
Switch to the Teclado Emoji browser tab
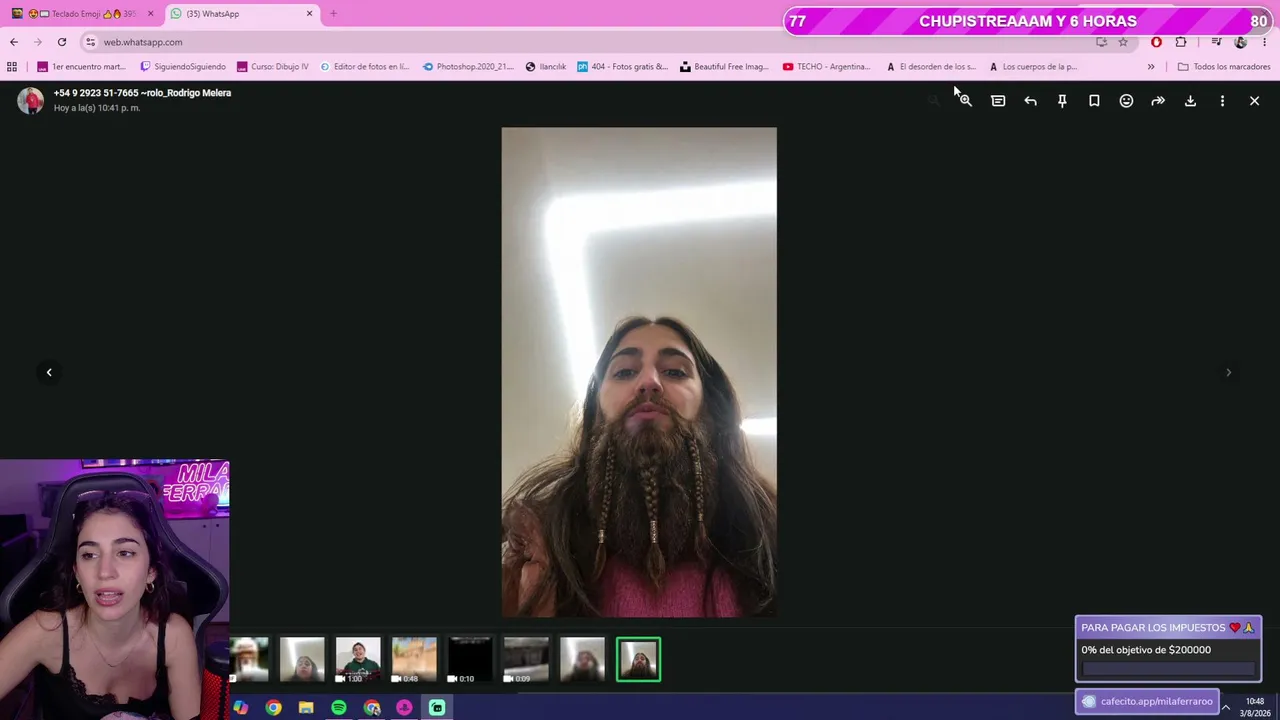click(x=80, y=14)
